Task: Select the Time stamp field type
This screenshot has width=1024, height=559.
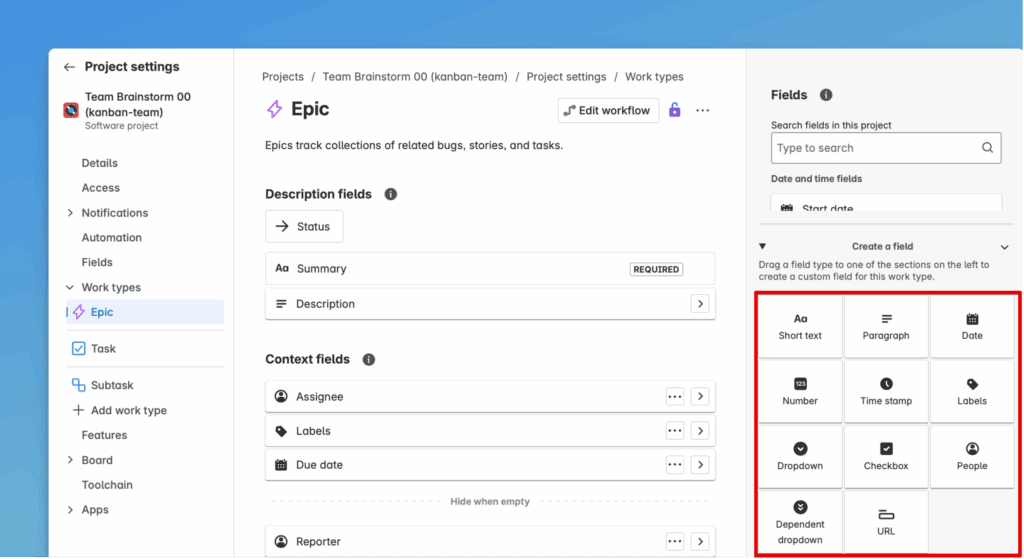Action: [886, 391]
